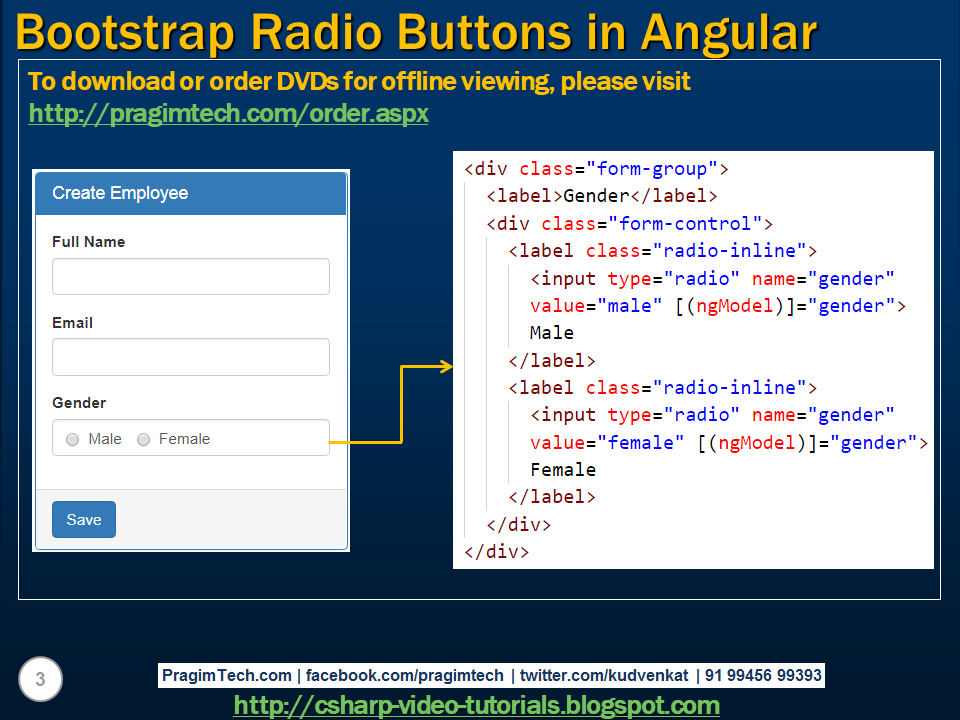
Task: Click the Email input field
Action: coord(190,357)
